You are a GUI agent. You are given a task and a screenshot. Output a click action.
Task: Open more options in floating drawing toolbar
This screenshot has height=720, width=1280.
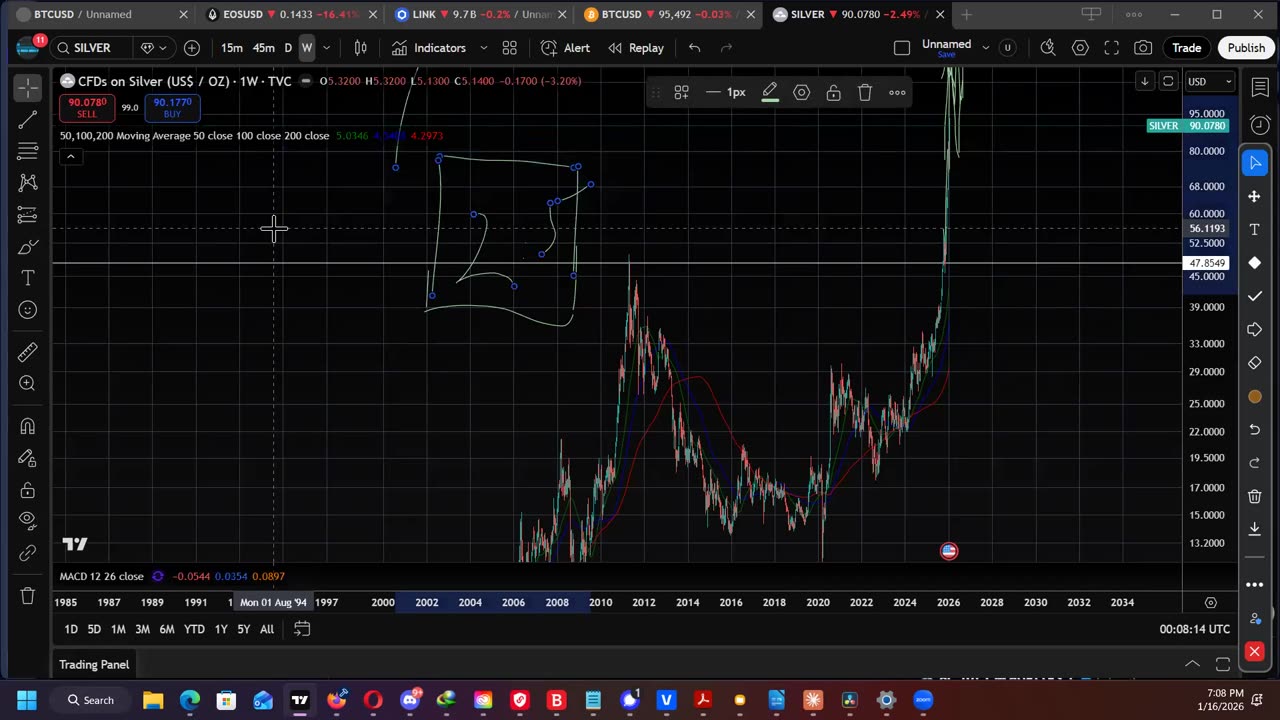[897, 93]
